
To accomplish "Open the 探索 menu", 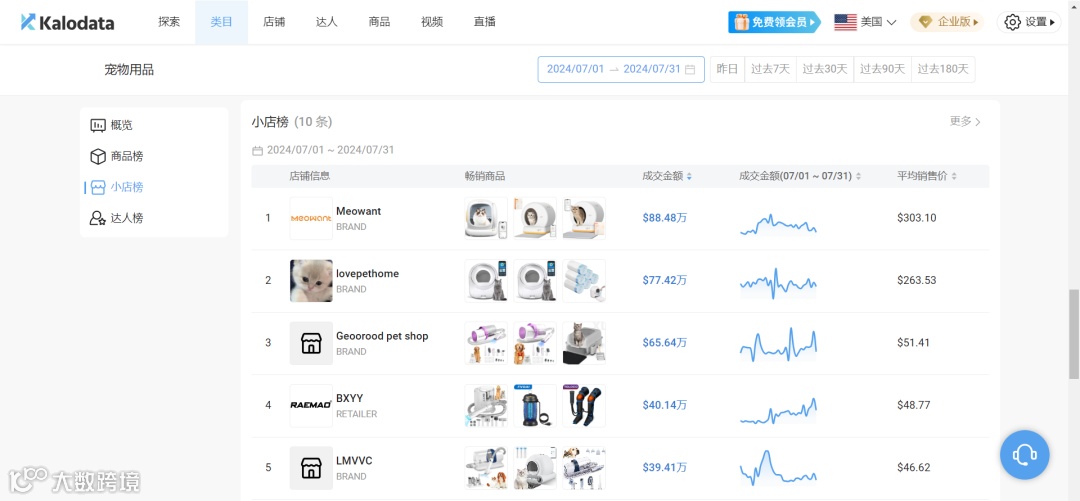I will click(169, 22).
